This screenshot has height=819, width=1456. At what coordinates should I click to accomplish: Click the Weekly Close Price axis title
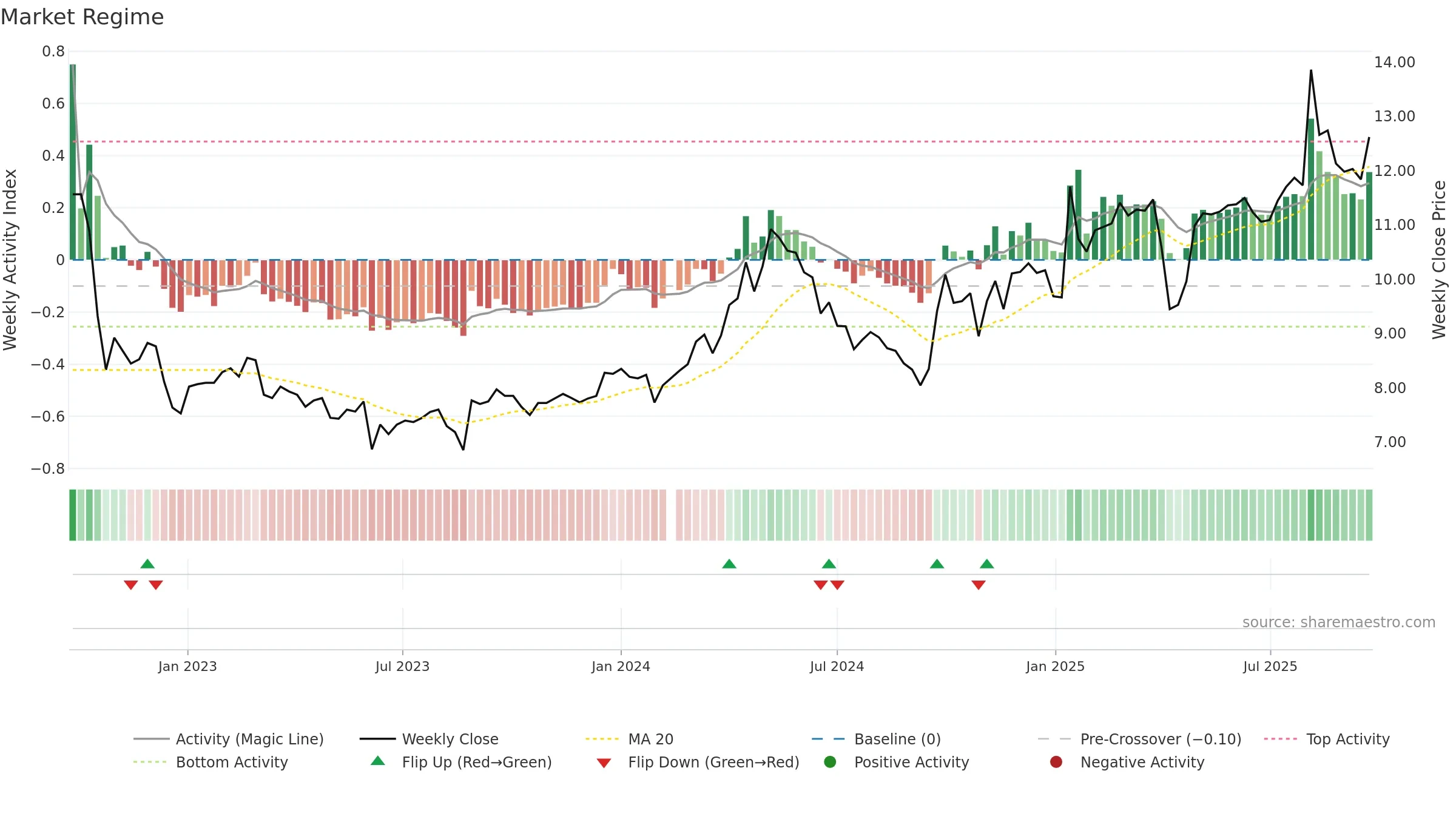click(1439, 260)
